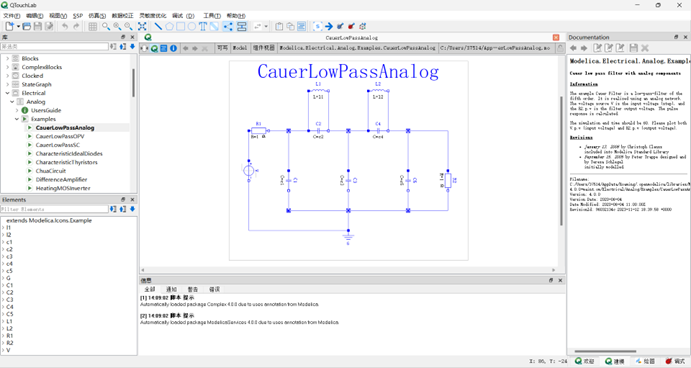Select the Polygon shape tool

[169, 26]
